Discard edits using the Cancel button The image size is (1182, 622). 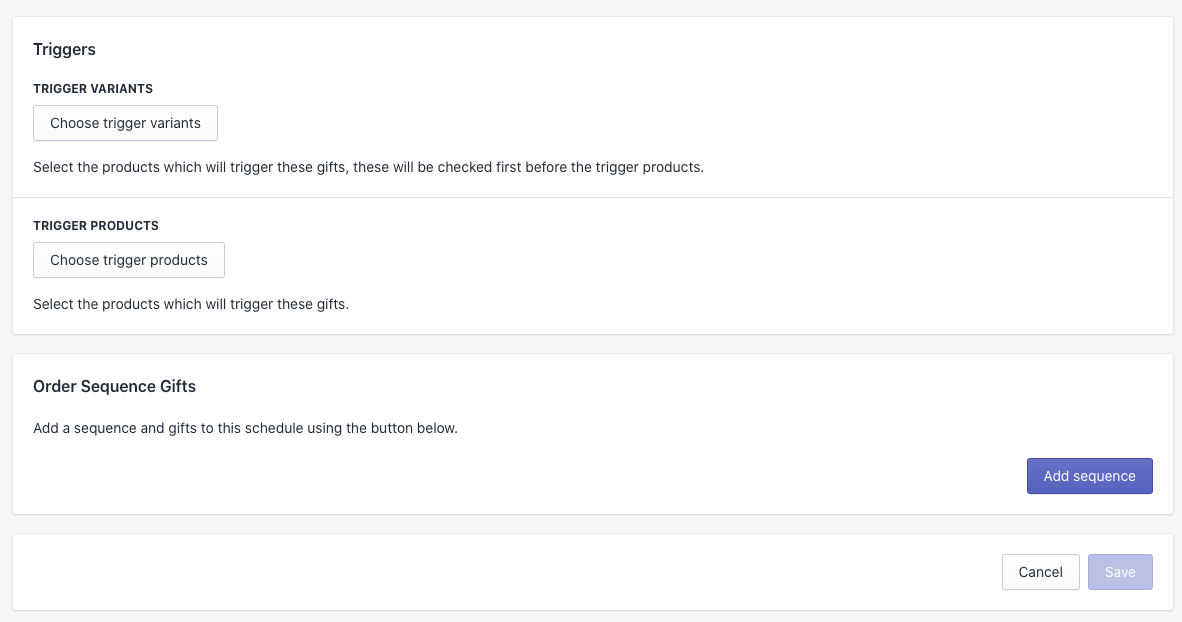tap(1040, 572)
